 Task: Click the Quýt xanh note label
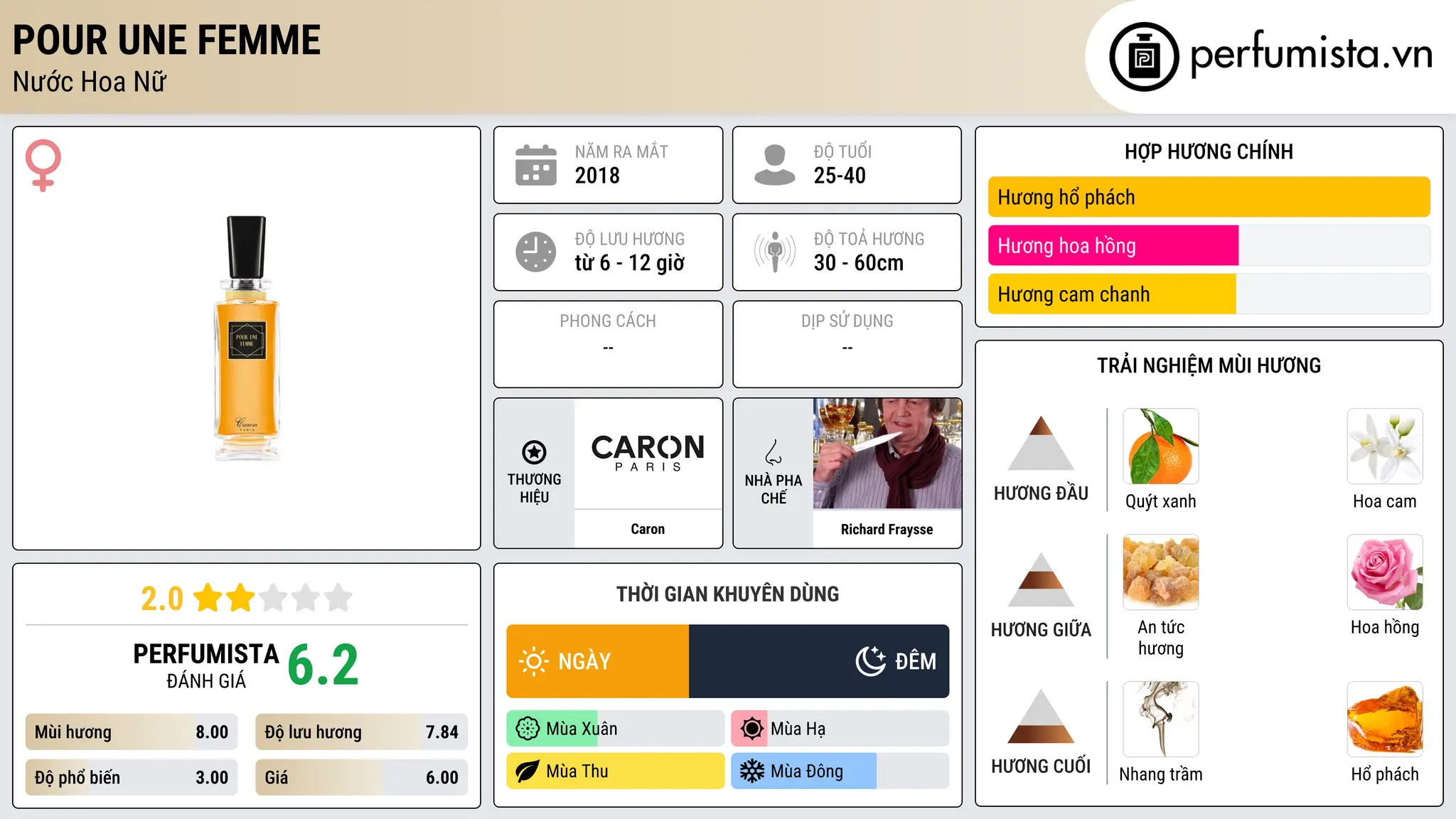(x=1160, y=501)
